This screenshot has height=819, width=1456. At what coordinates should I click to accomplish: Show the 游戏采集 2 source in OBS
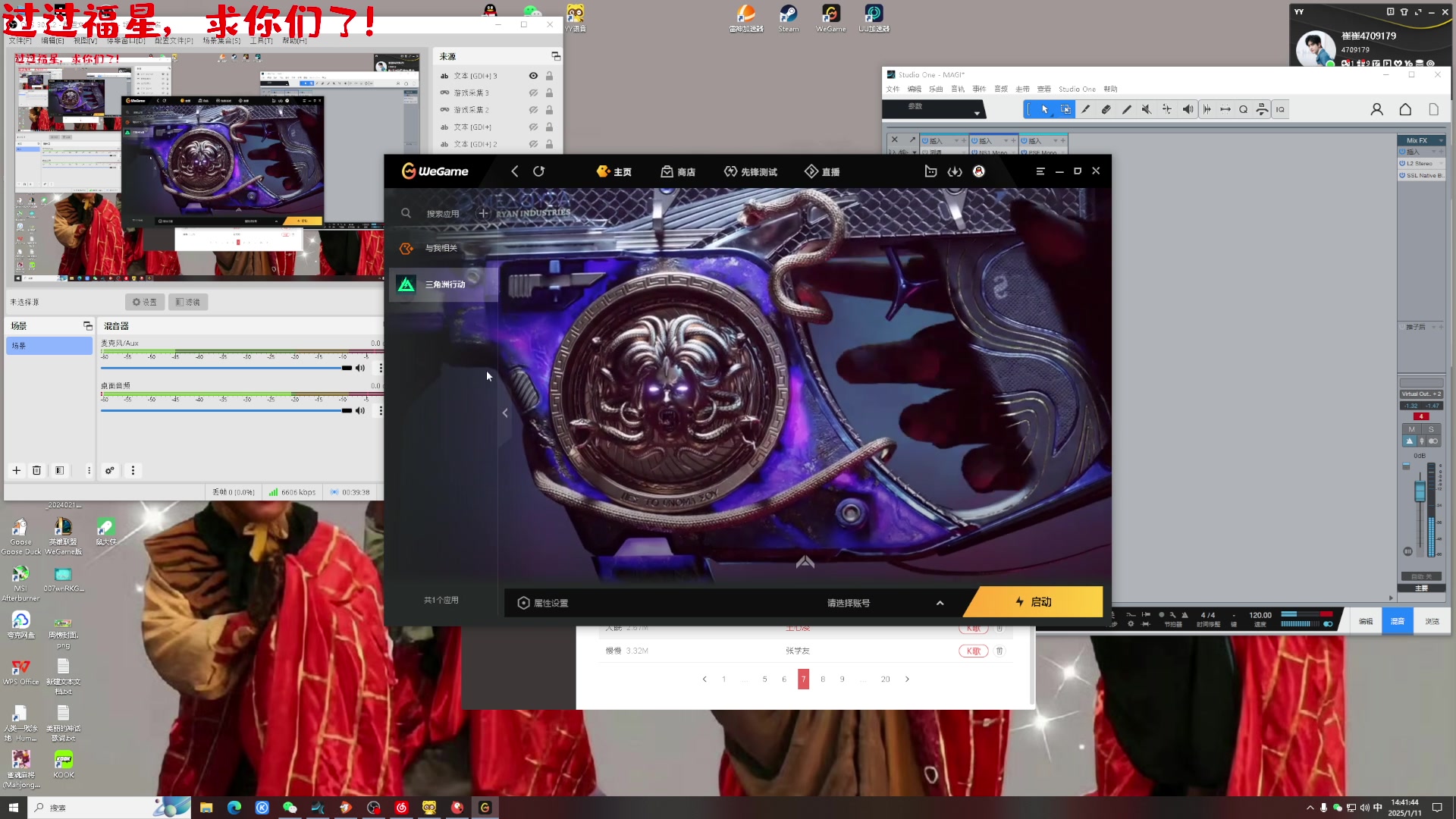coord(533,110)
